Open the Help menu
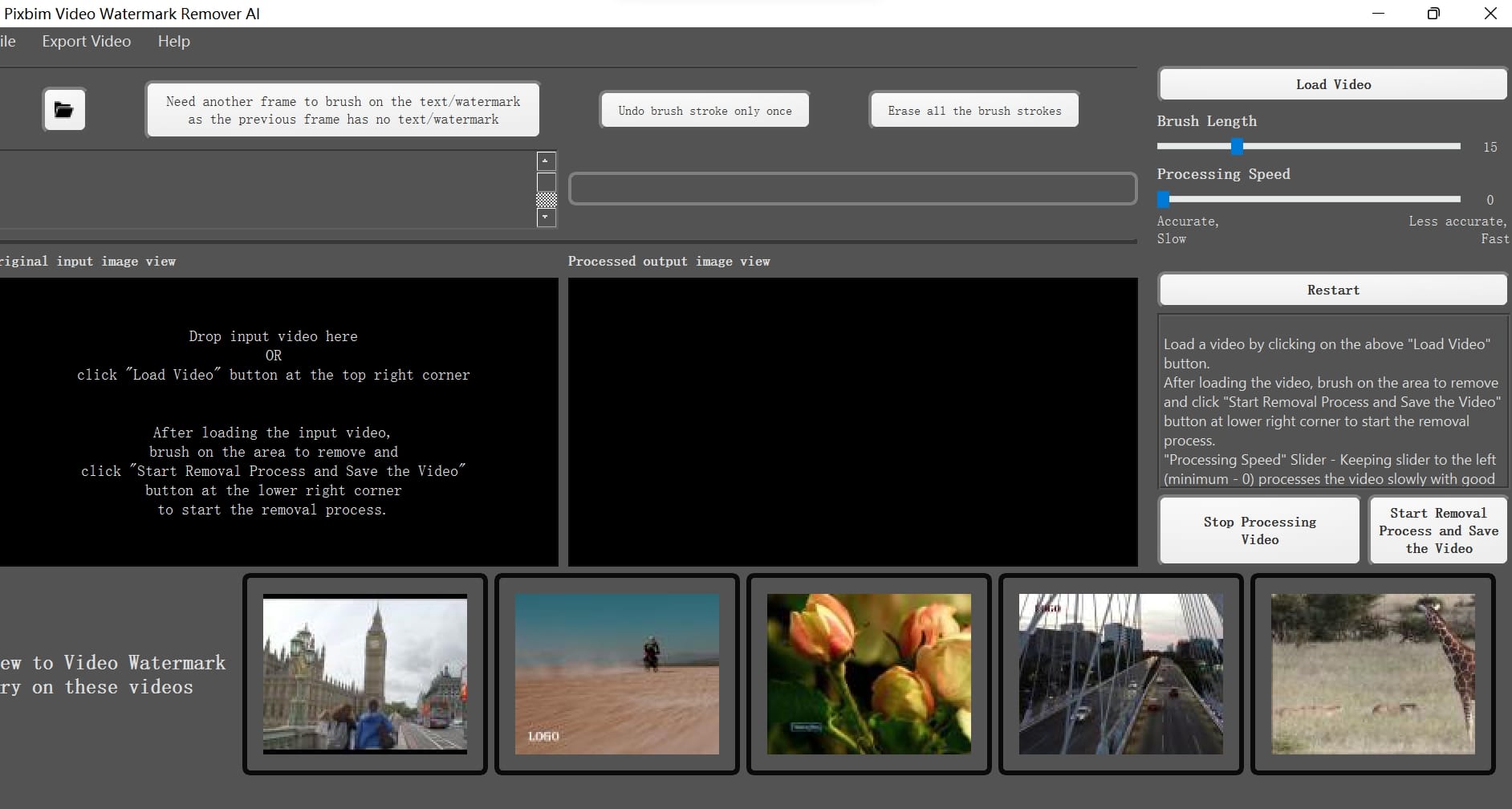This screenshot has height=809, width=1512. coord(173,41)
